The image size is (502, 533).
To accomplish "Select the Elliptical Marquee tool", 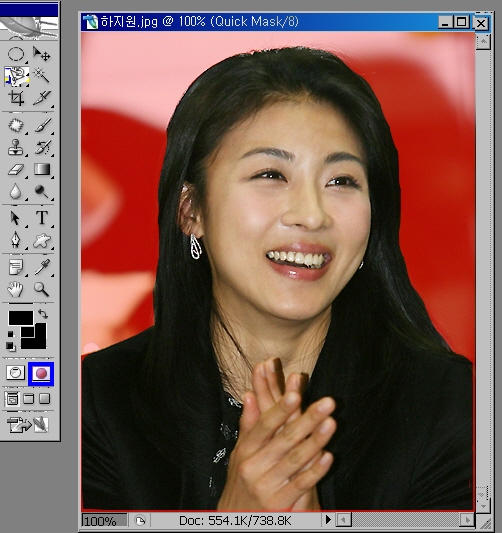I will tap(16, 54).
